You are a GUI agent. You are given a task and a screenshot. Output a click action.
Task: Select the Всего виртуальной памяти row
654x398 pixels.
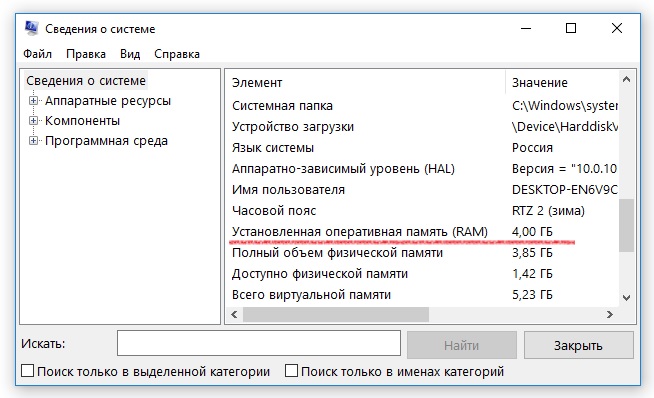(423, 295)
